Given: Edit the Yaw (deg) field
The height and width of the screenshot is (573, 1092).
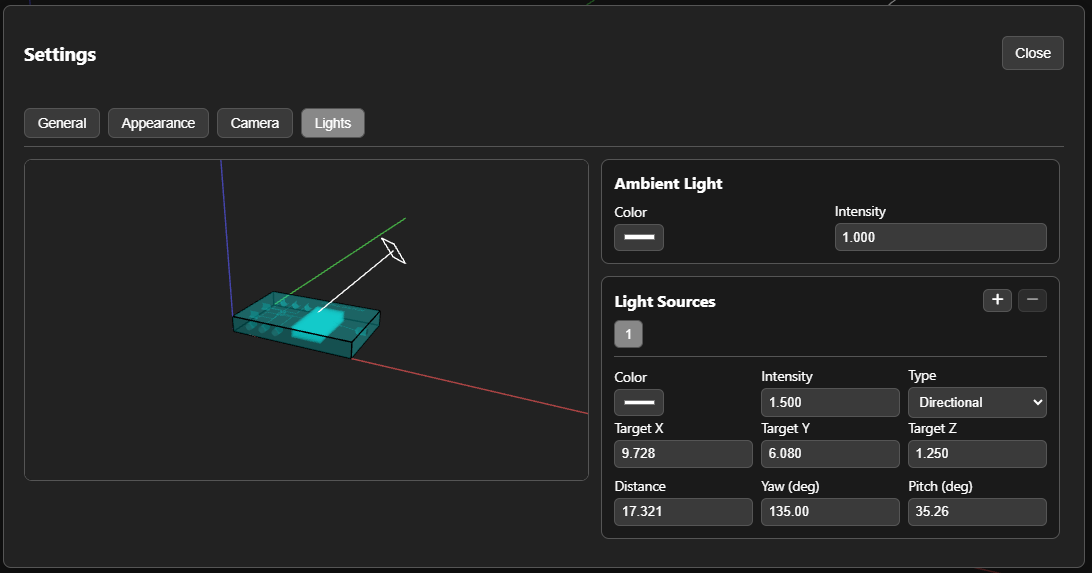Looking at the screenshot, I should (830, 512).
